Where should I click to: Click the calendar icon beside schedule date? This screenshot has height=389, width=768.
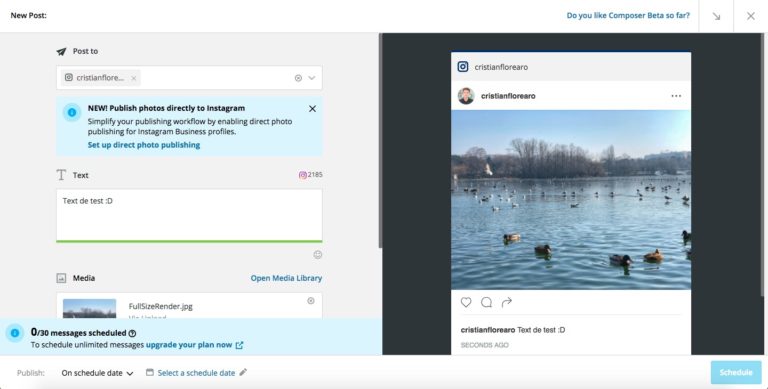[150, 372]
